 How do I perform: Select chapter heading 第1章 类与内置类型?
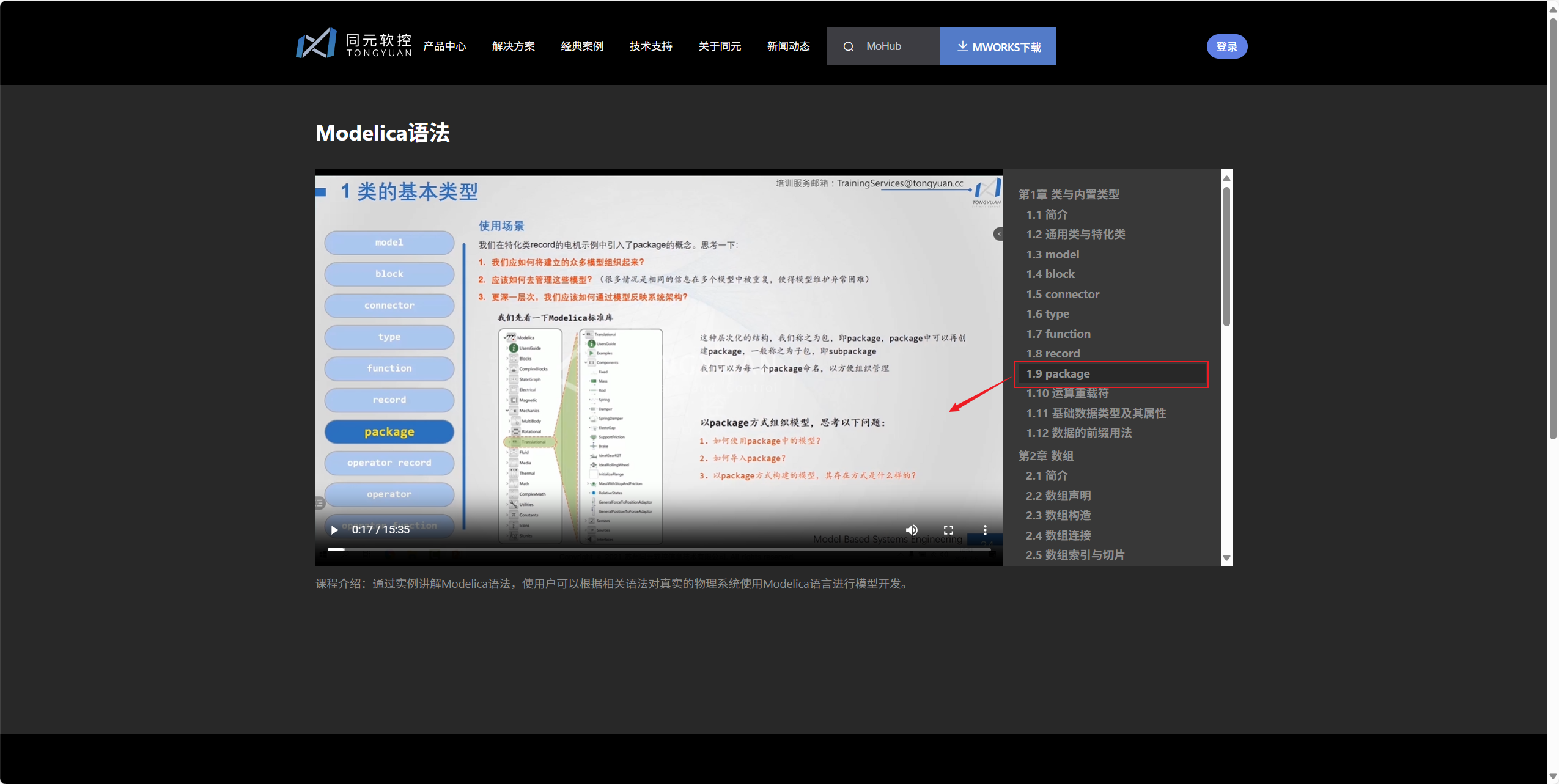point(1069,194)
